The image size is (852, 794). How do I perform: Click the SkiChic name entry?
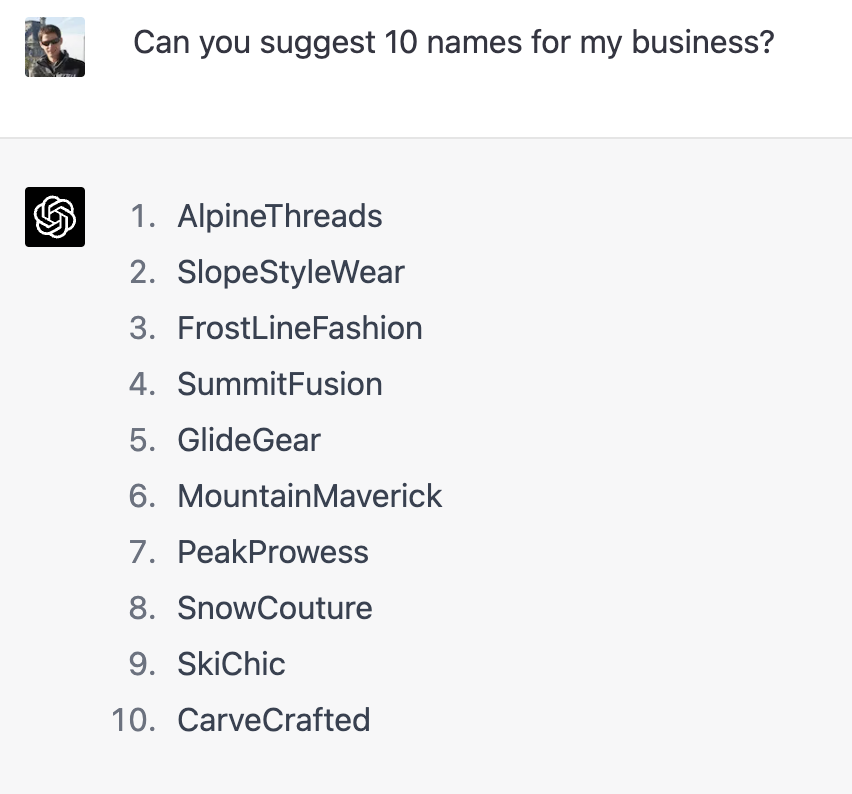pos(232,664)
